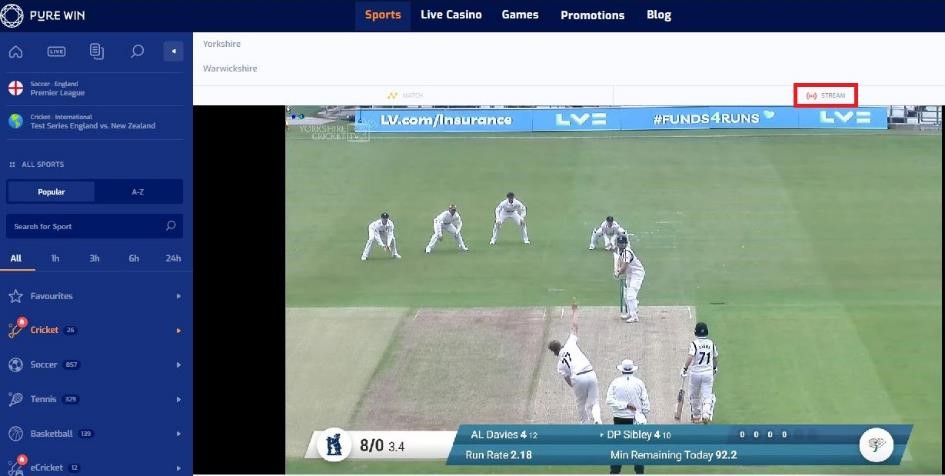Select the Popular sports toggle
The image size is (945, 476).
[x=51, y=191]
